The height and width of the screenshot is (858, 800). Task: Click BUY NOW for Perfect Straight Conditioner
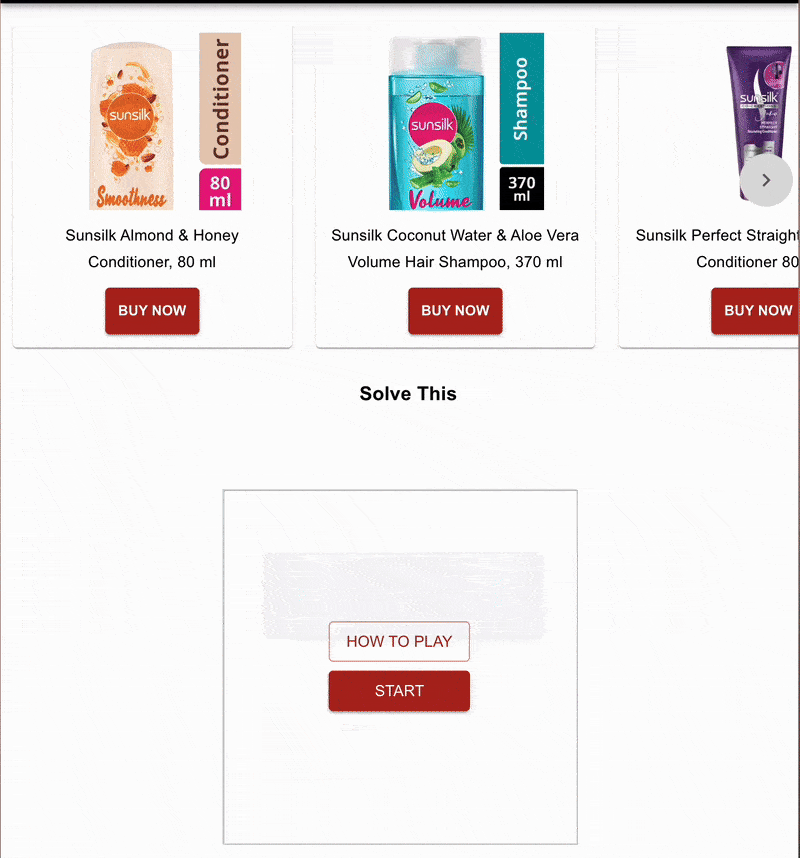(x=756, y=310)
